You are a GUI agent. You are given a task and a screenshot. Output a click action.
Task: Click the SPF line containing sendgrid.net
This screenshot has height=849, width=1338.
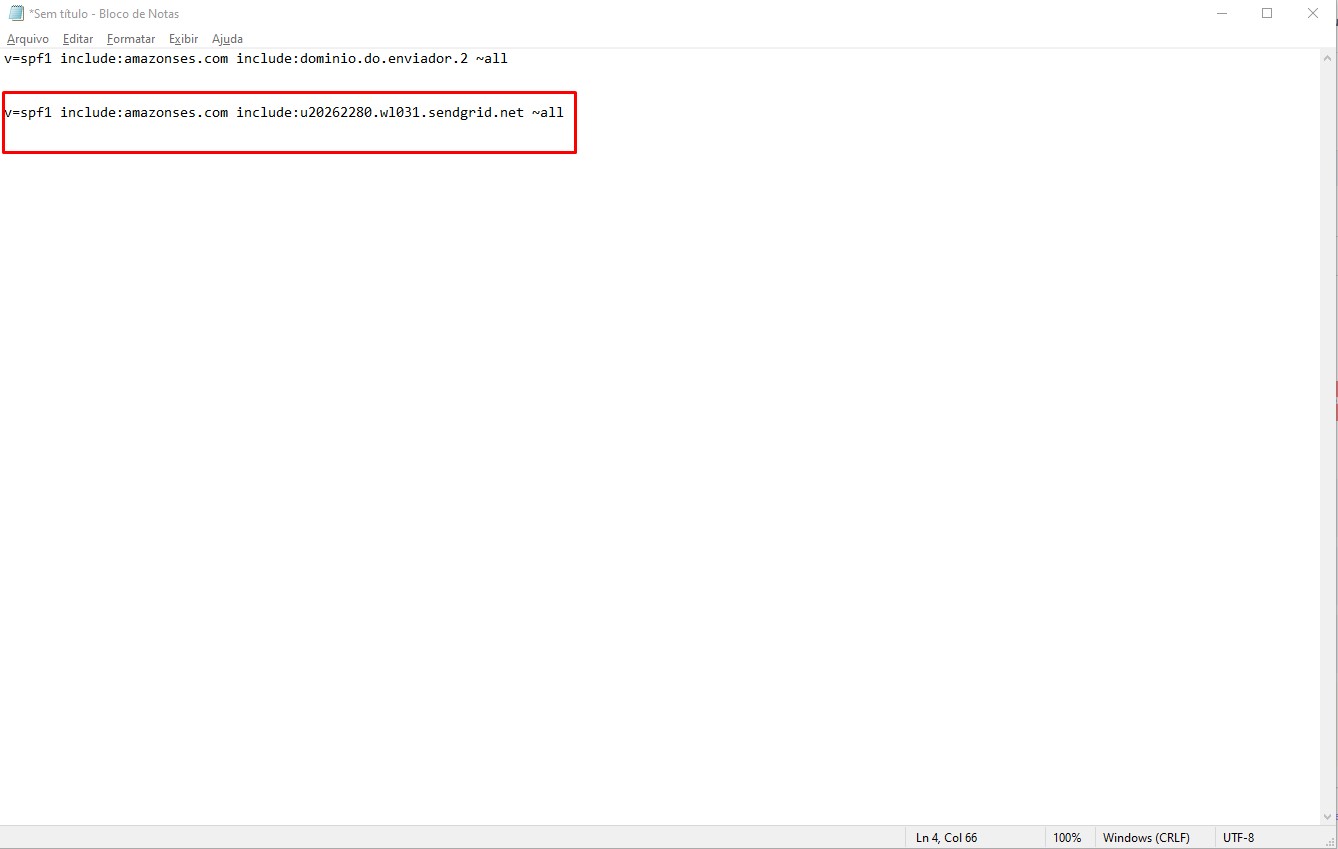coord(284,112)
